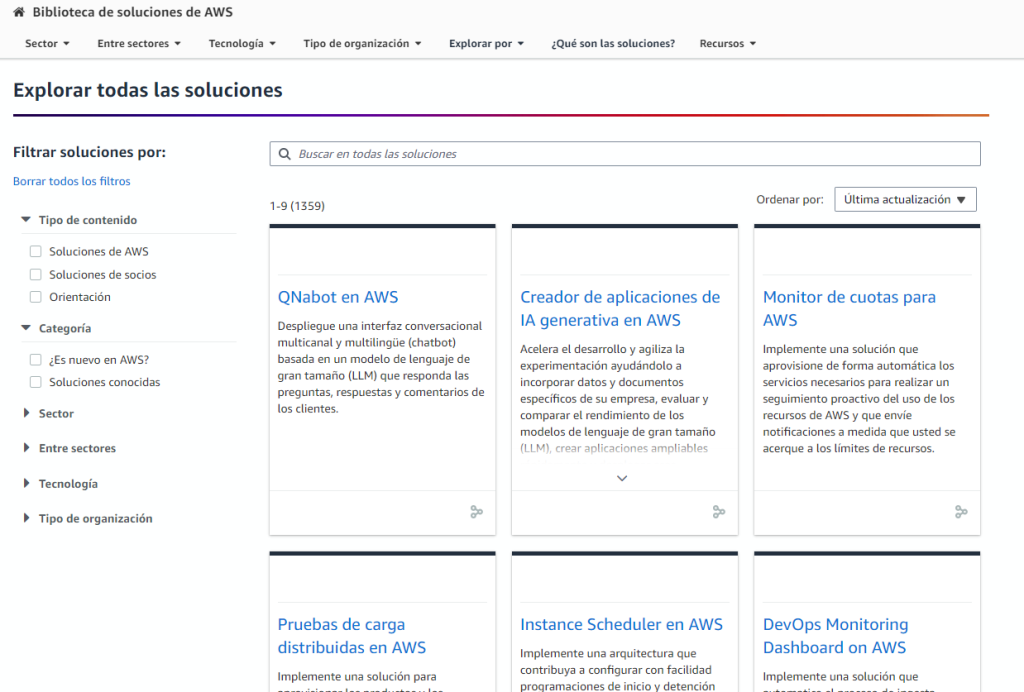Collapse the Tipo de contenido section arrow
Image resolution: width=1024 pixels, height=692 pixels.
pos(24,219)
